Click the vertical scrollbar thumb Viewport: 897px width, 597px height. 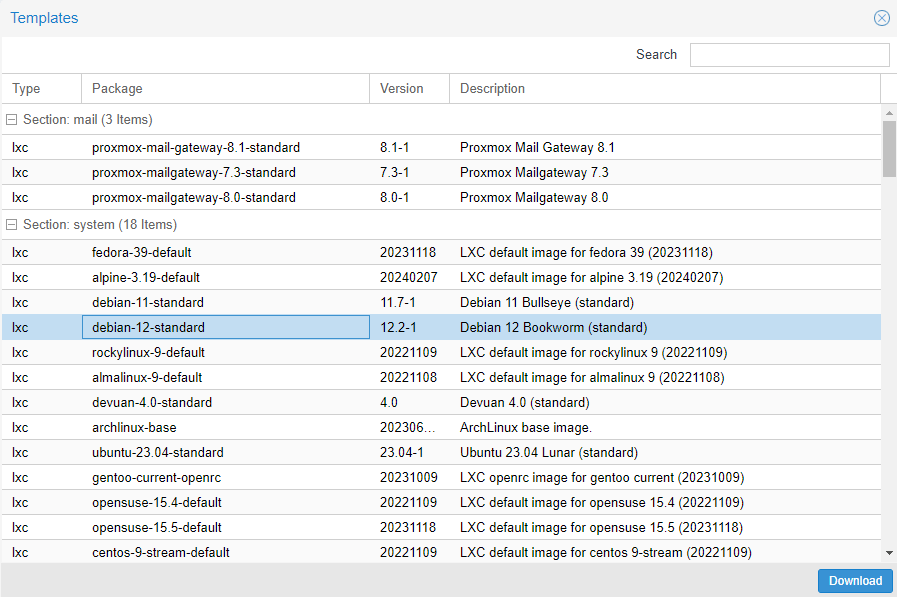[889, 149]
